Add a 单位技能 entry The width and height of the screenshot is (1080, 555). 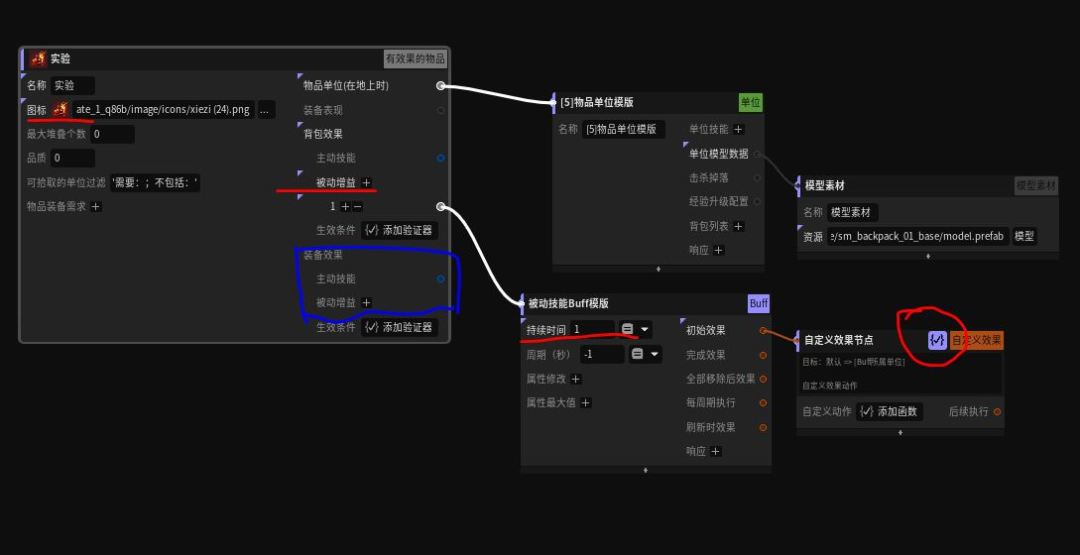click(x=738, y=129)
